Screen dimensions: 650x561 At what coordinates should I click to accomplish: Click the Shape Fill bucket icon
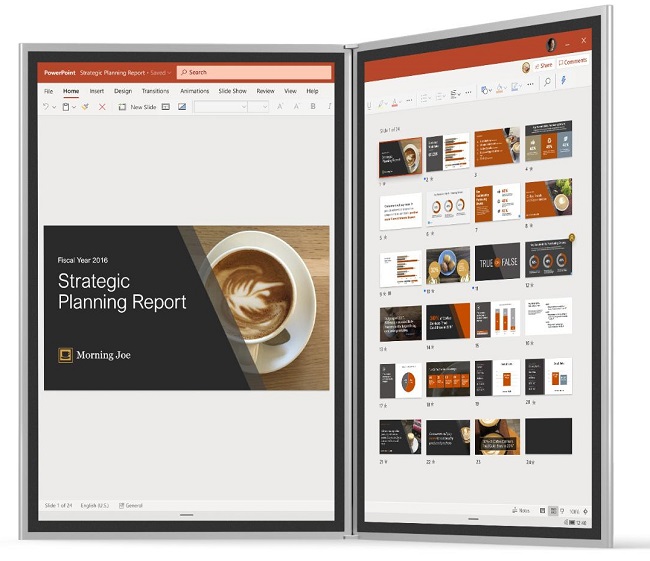click(x=500, y=88)
